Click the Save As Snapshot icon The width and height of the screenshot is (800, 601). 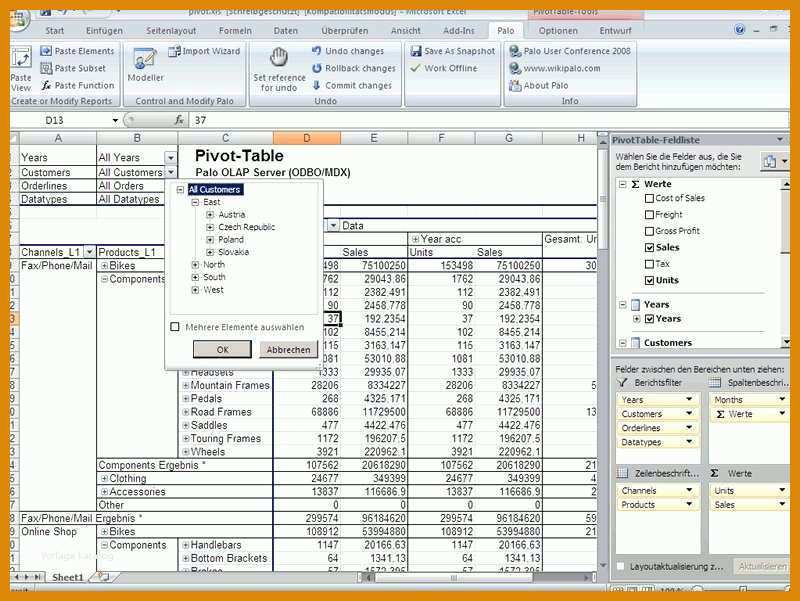(416, 51)
